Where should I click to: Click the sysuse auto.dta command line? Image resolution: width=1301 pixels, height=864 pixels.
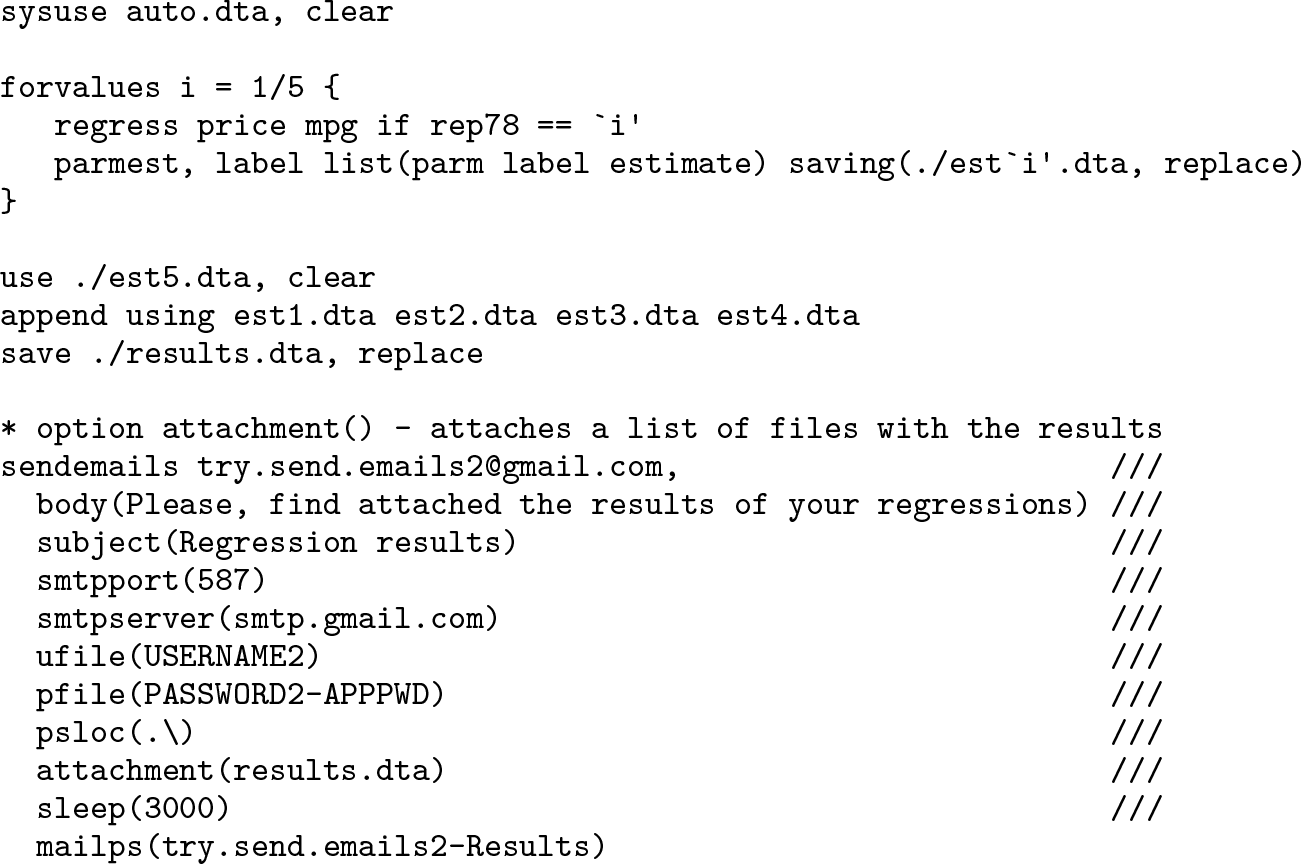(197, 14)
